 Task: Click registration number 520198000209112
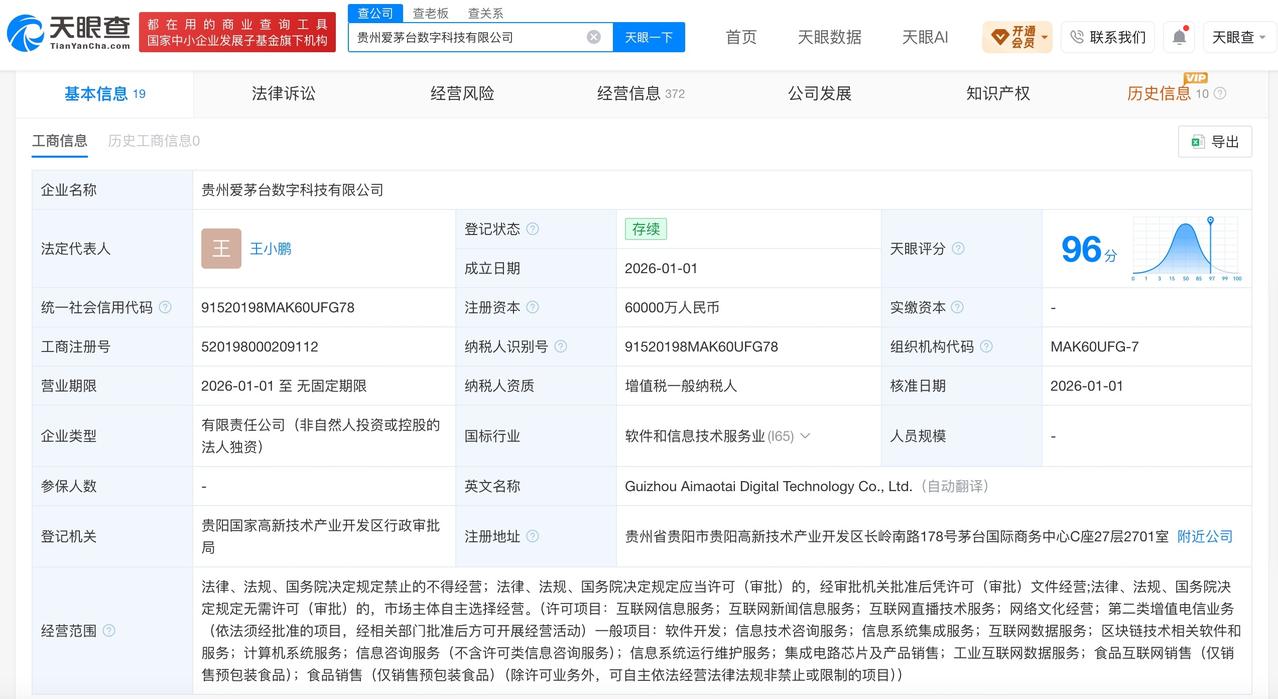[x=260, y=346]
